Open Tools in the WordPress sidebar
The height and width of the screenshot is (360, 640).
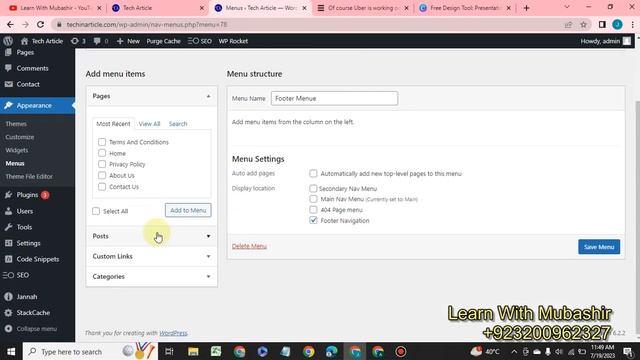pos(24,227)
